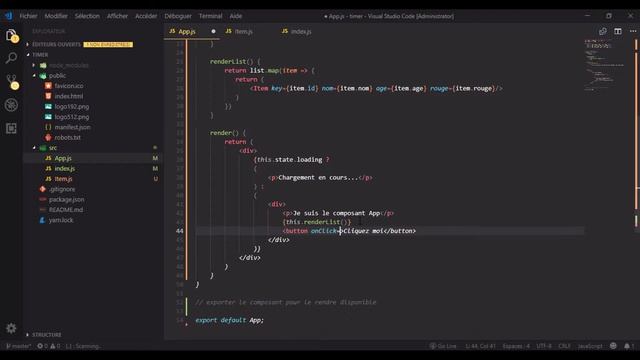Open index.html in the public folder

[x=69, y=96]
